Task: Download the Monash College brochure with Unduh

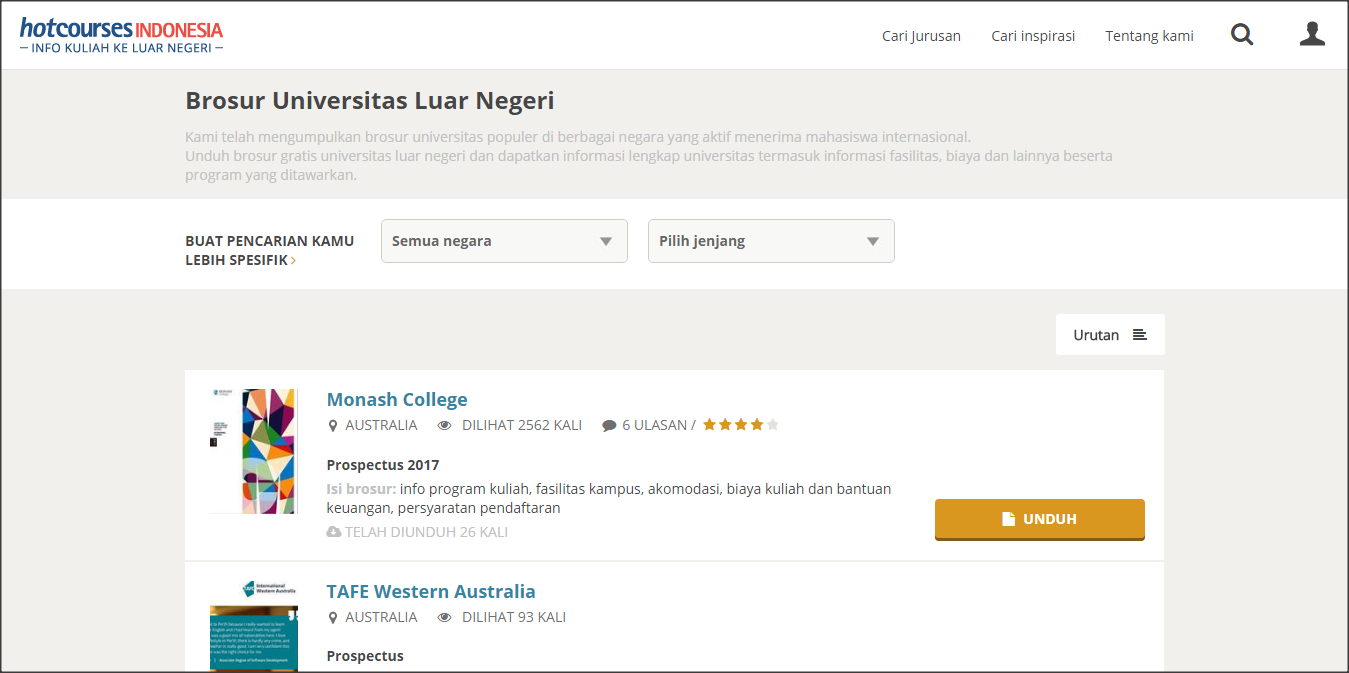Action: tap(1040, 519)
